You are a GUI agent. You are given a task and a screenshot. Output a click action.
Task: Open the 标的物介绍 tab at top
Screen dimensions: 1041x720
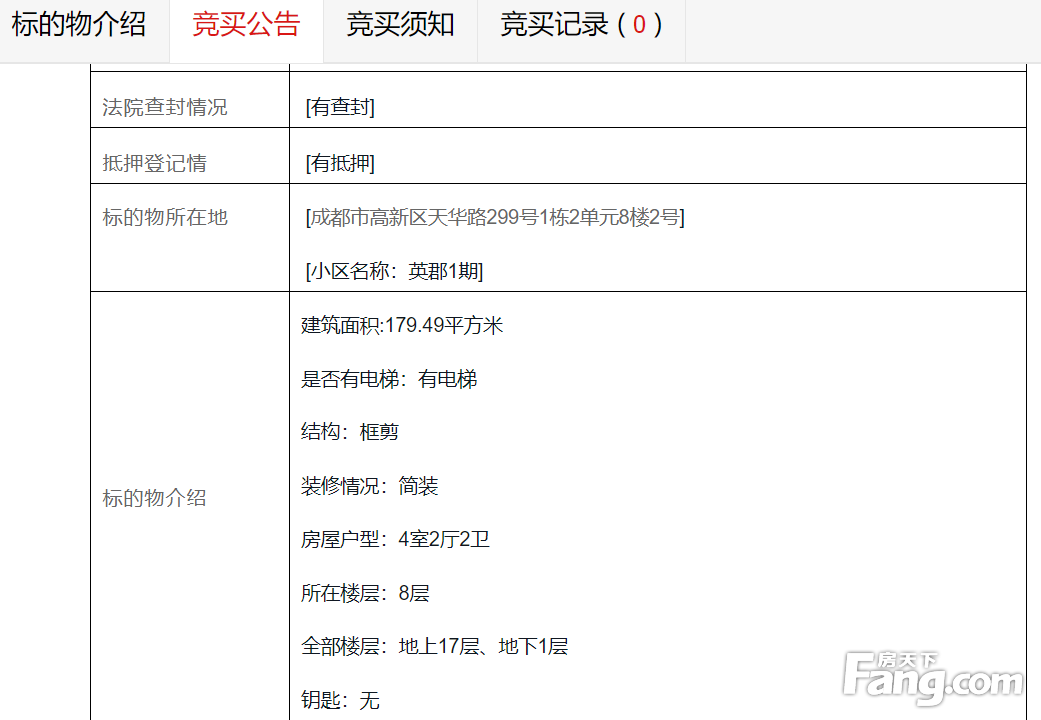tap(79, 25)
